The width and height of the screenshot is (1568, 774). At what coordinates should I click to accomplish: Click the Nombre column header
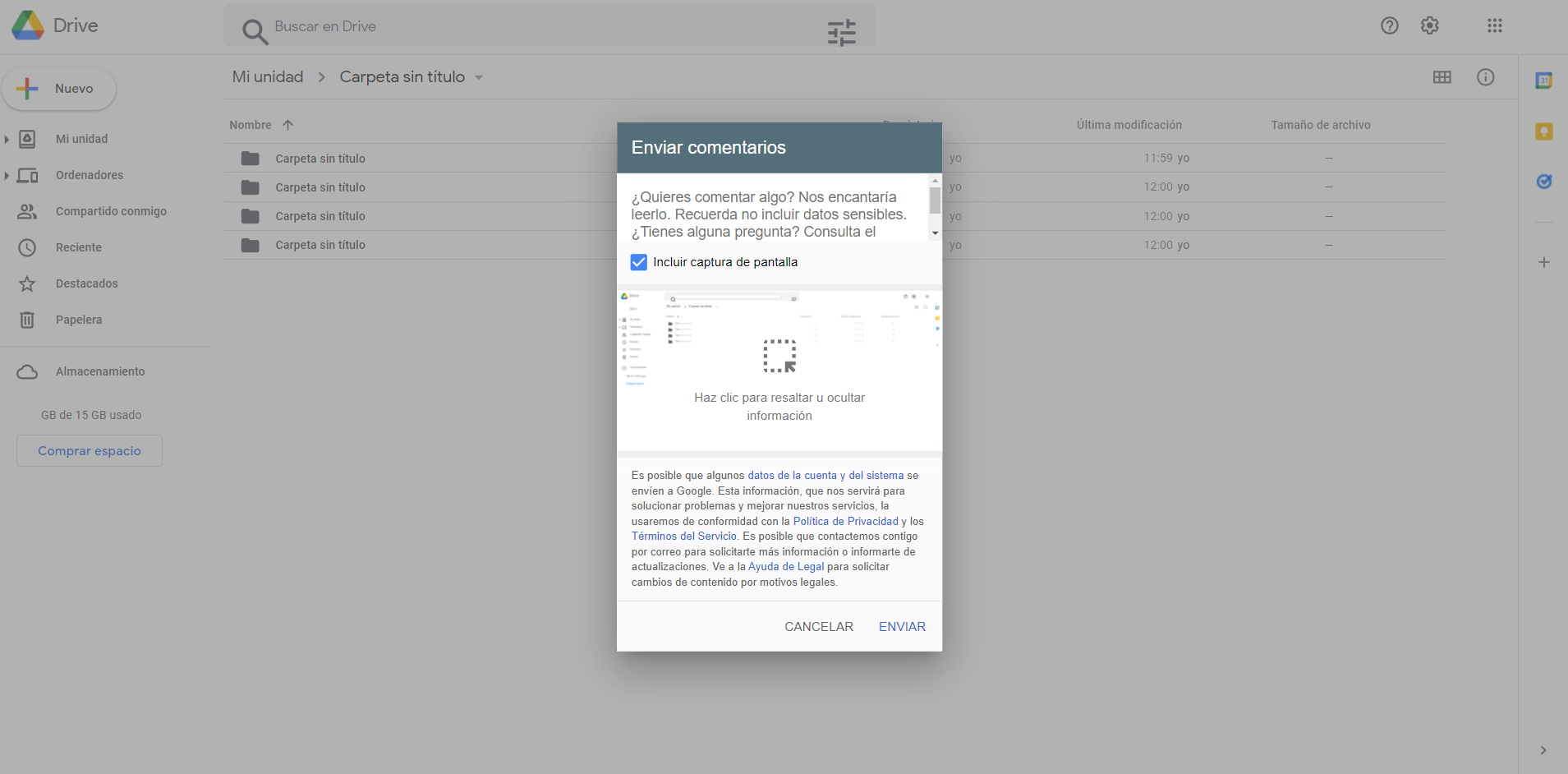251,125
